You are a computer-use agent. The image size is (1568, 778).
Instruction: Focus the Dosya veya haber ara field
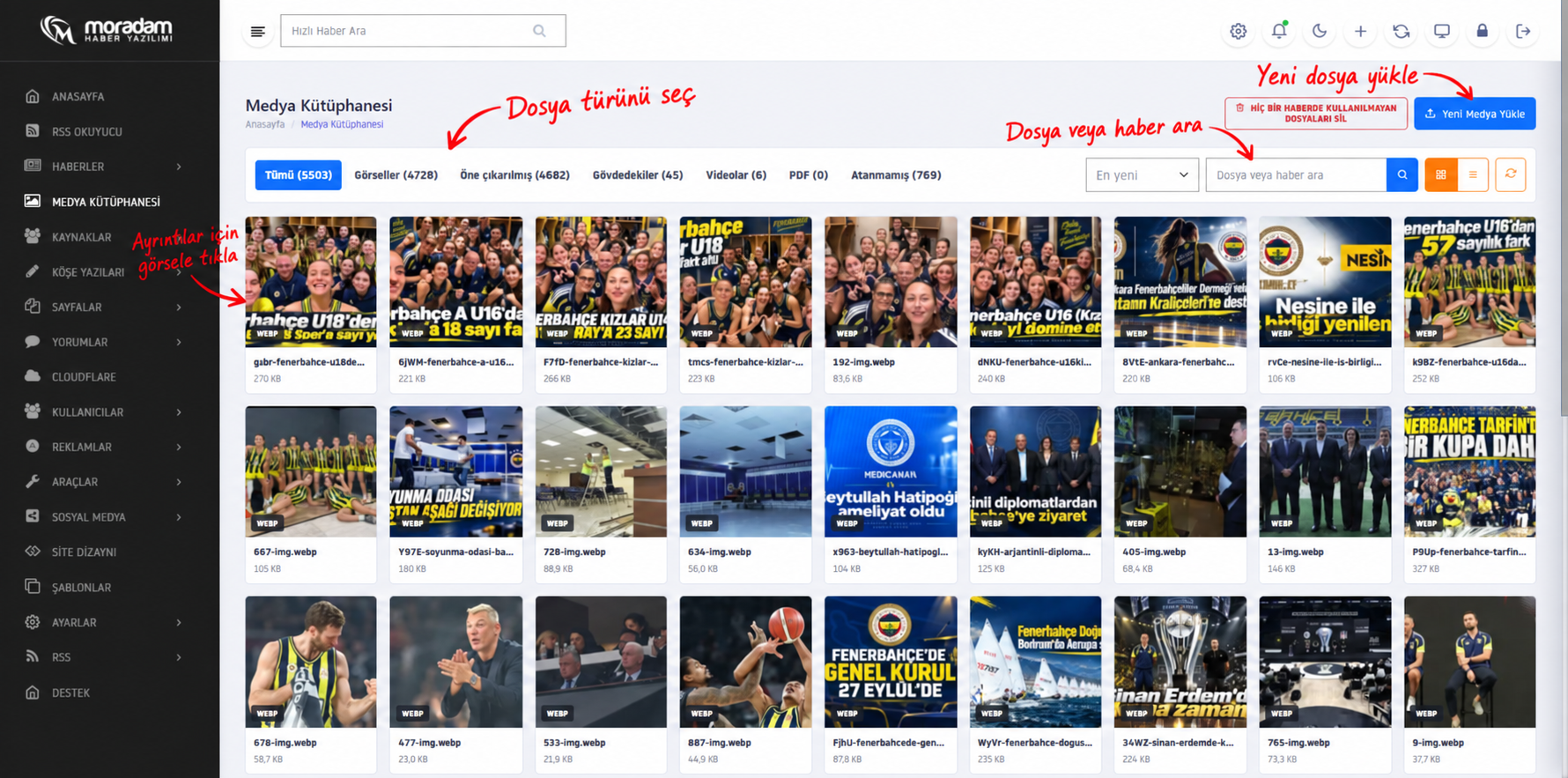[1296, 174]
